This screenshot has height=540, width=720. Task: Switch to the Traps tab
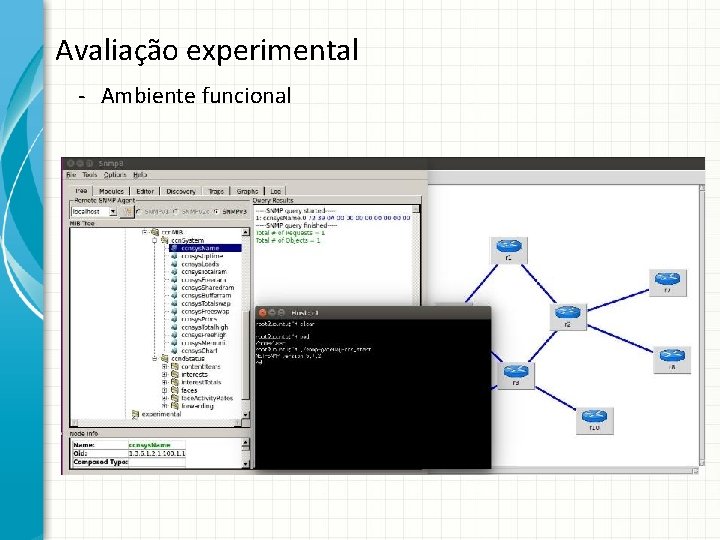[216, 191]
